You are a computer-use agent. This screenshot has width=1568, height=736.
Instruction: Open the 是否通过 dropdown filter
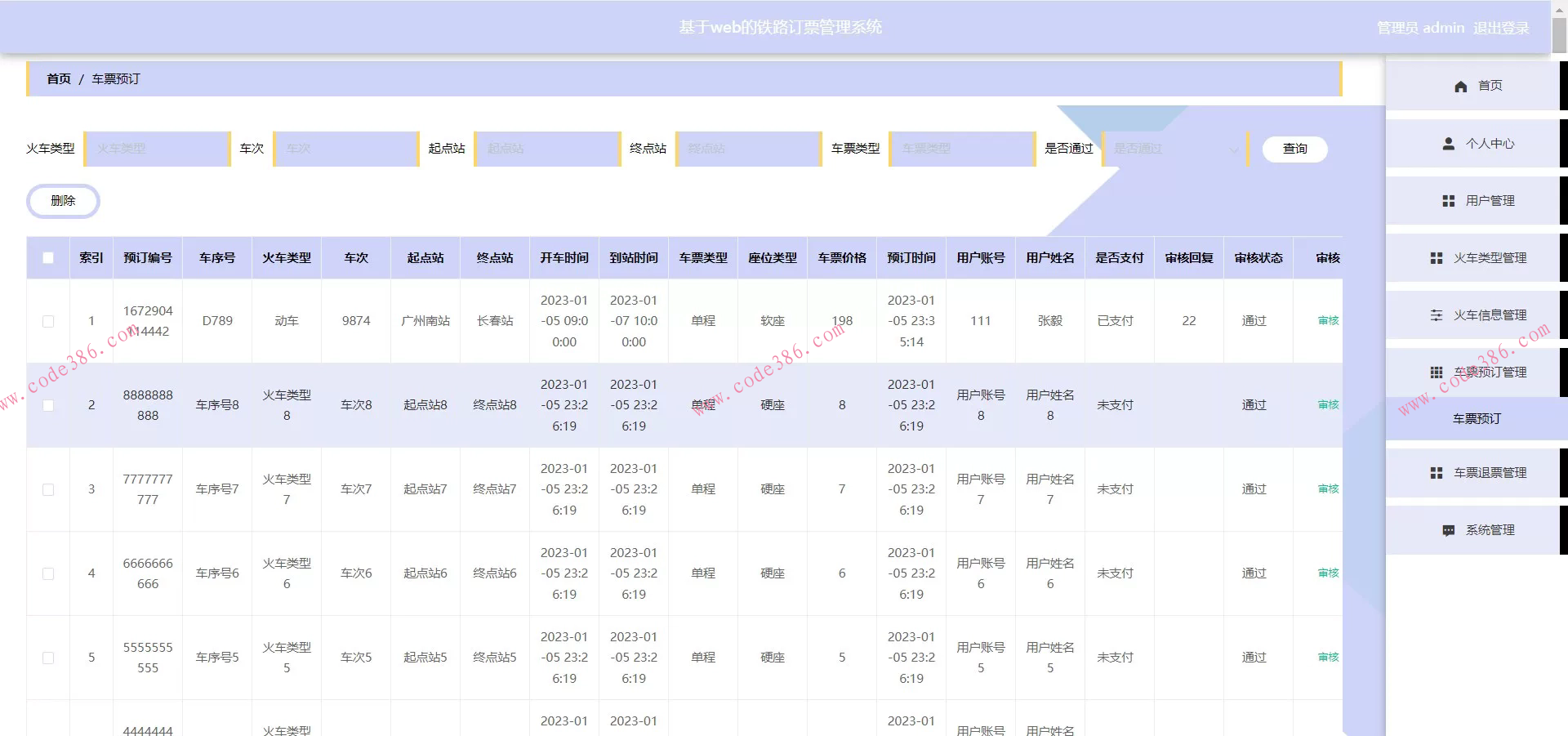pos(1174,149)
